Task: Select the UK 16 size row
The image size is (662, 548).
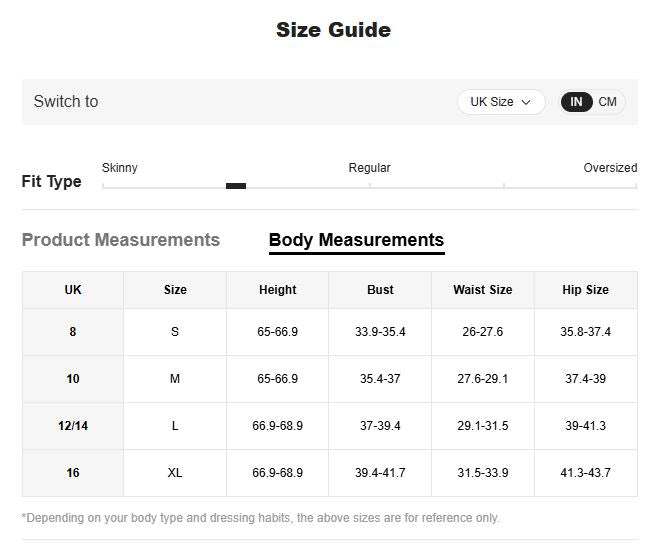Action: click(x=73, y=473)
